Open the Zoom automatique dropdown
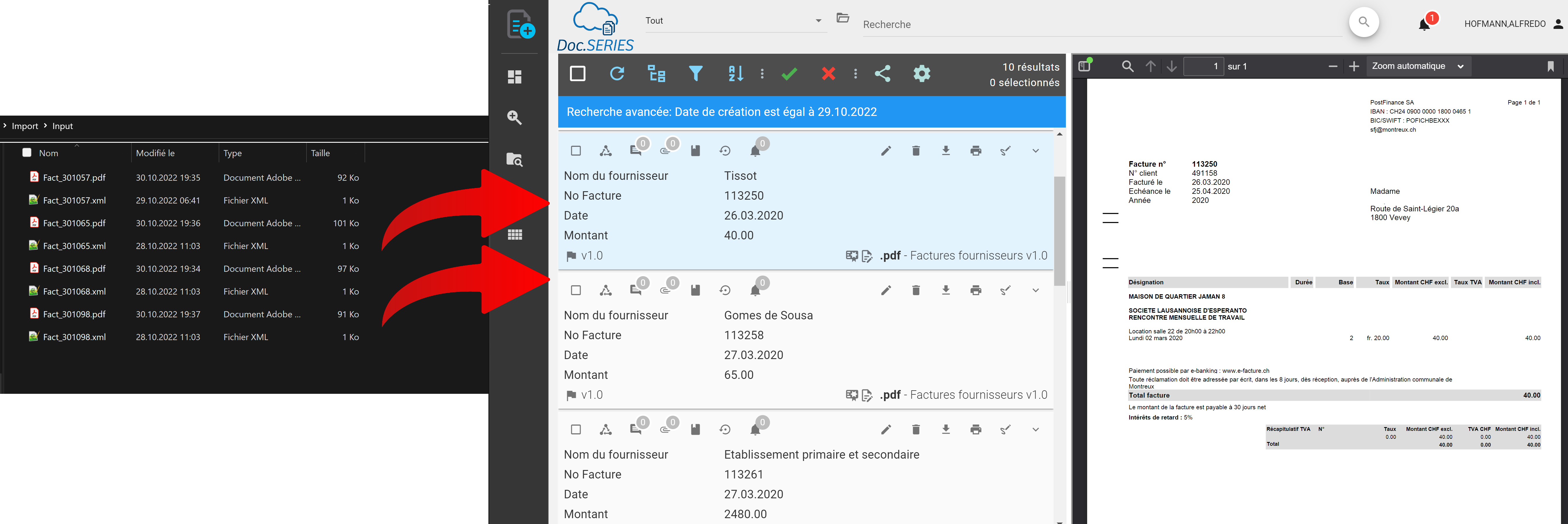Screen dimensions: 1568x524 pyautogui.click(x=1419, y=67)
